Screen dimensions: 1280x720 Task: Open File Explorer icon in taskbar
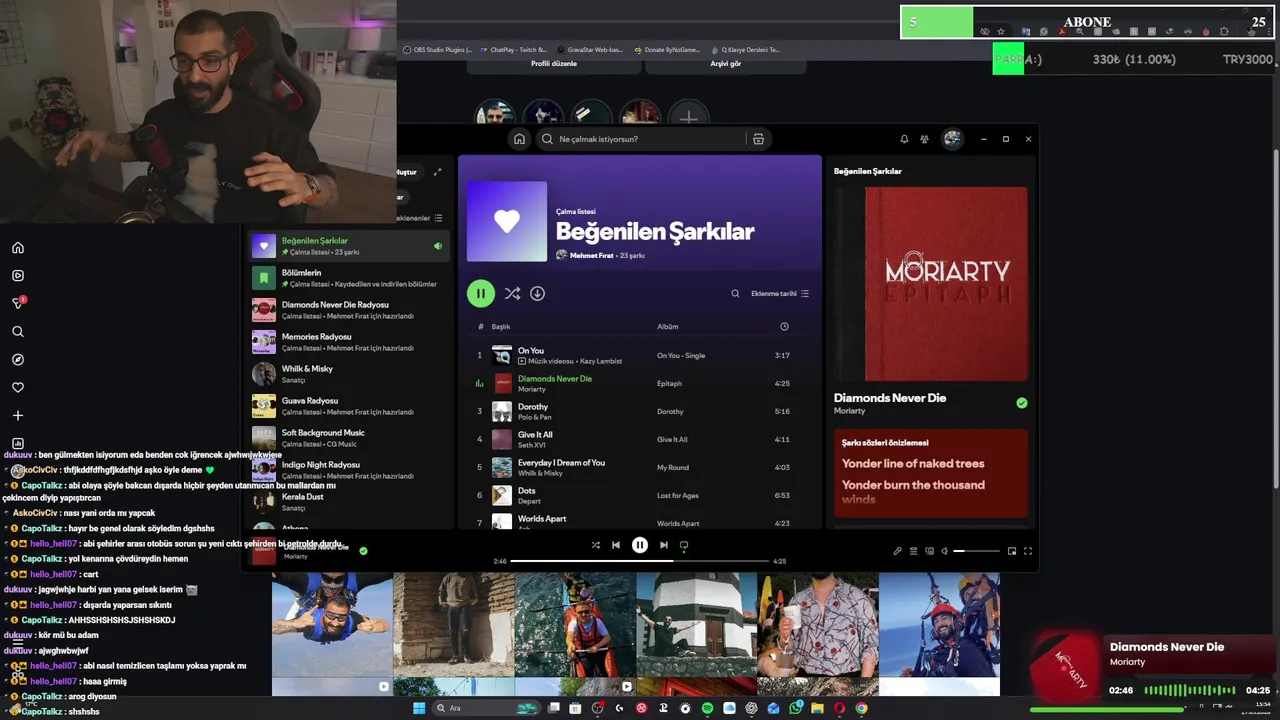click(817, 708)
